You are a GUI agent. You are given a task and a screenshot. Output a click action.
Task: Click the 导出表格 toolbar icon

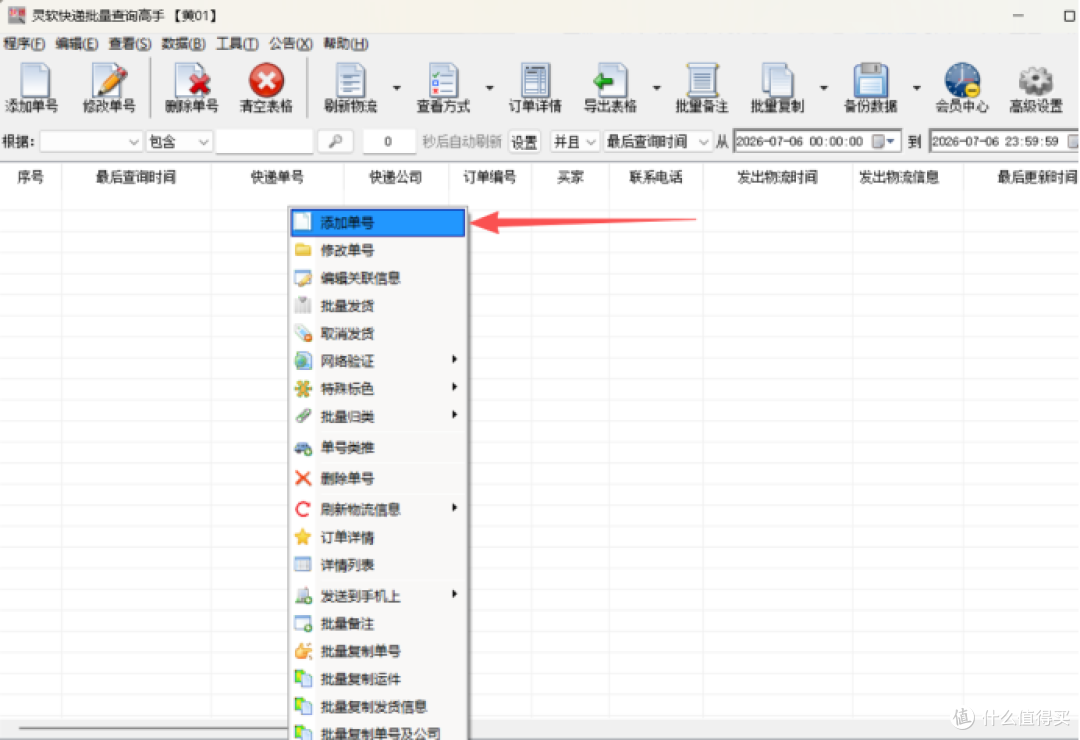pos(610,88)
